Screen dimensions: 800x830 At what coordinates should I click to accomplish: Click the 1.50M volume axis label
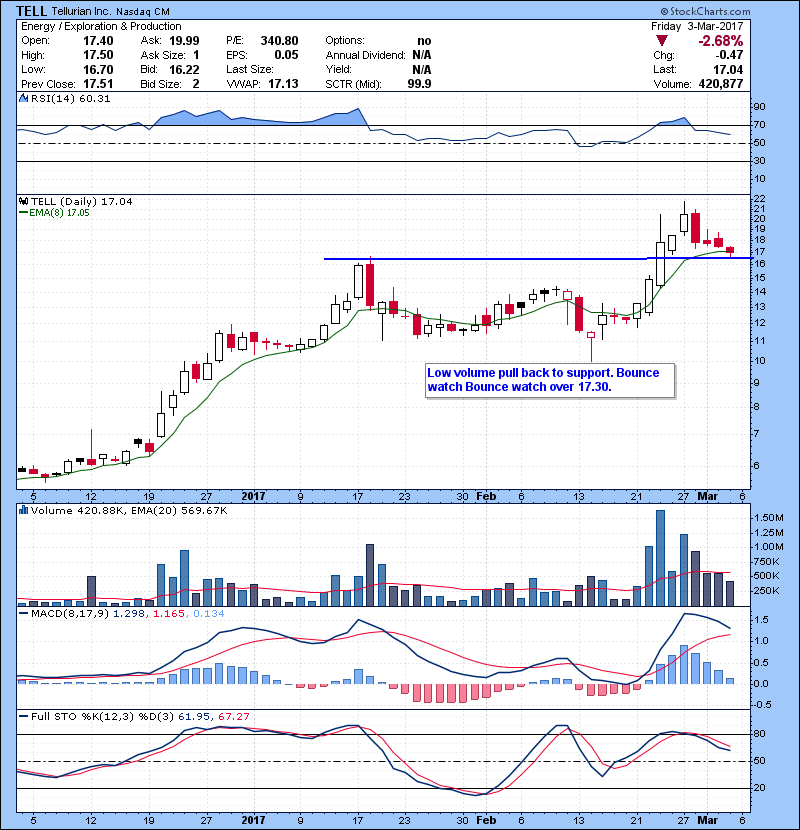769,517
